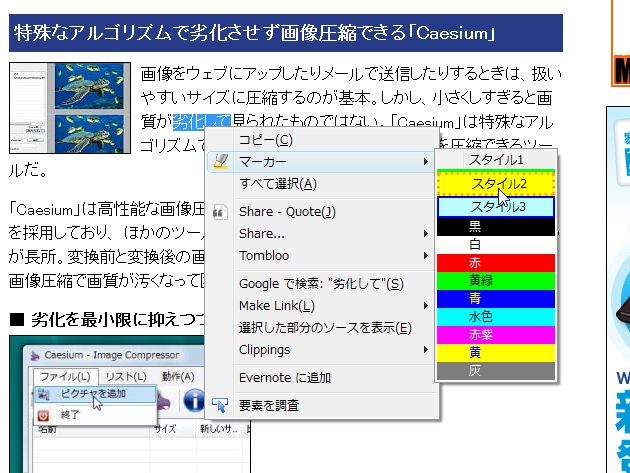
Task: Open the Clippings menu entry
Action: click(x=321, y=350)
